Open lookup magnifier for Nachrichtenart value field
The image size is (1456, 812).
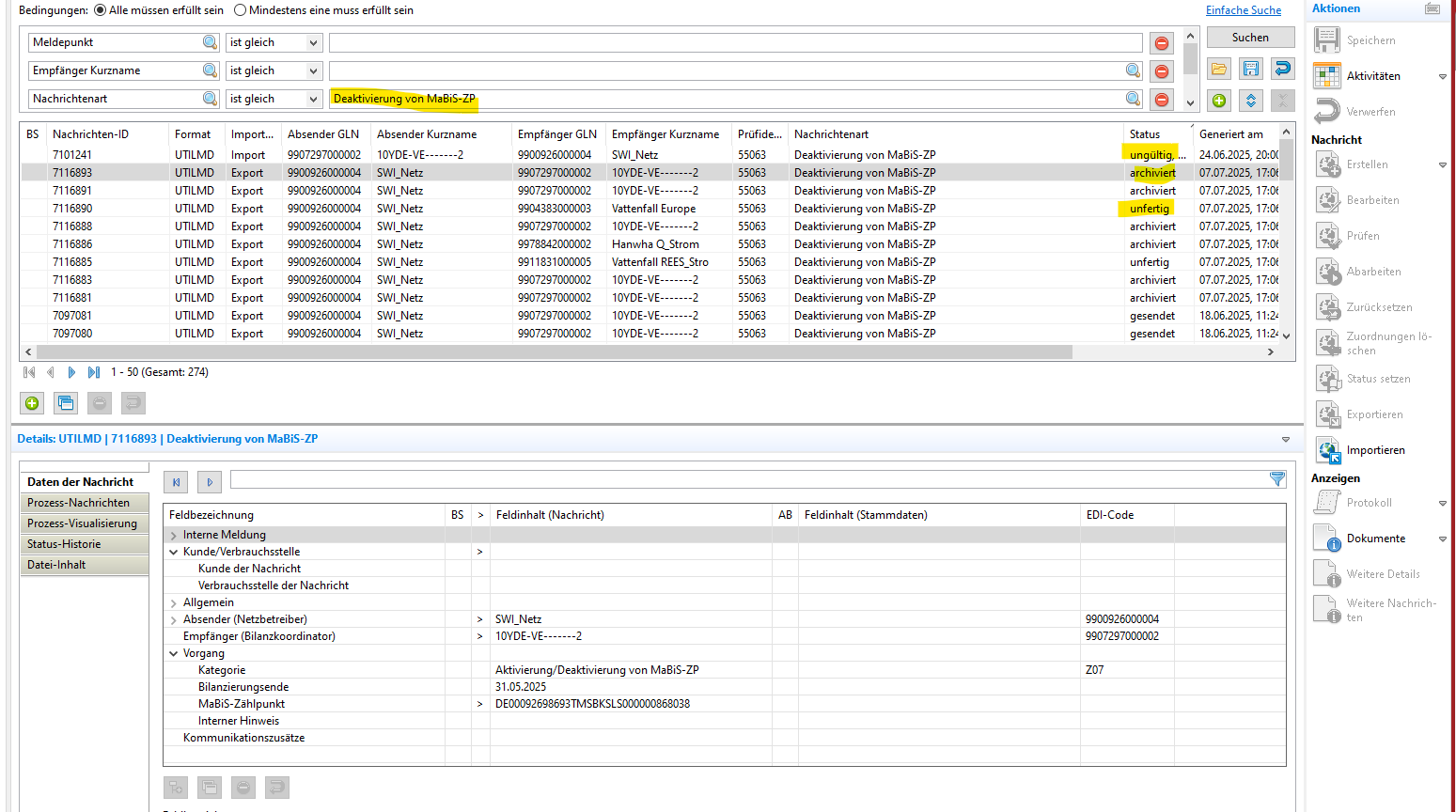1133,99
